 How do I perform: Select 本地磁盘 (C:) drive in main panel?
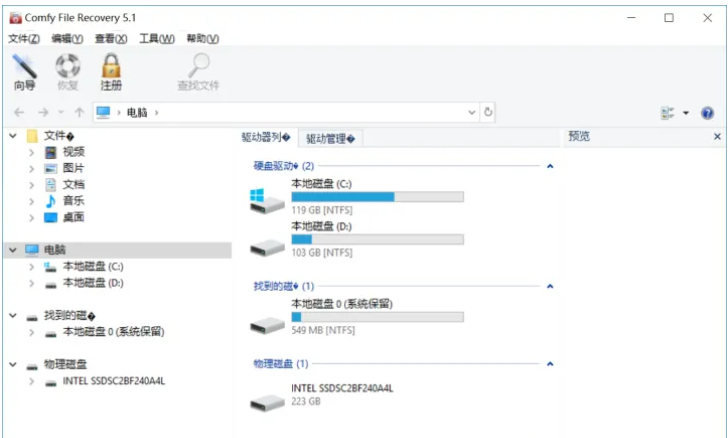pos(322,184)
